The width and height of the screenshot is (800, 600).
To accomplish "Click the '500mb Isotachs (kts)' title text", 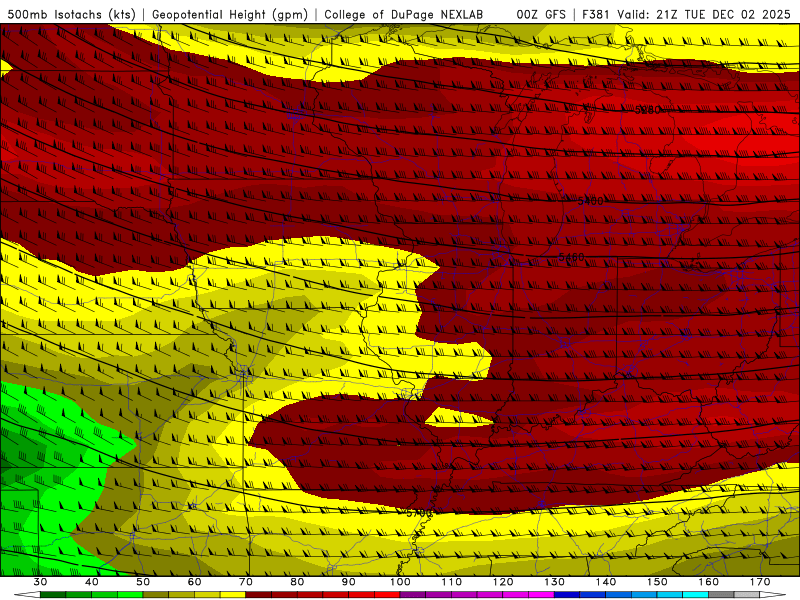I will pos(72,15).
